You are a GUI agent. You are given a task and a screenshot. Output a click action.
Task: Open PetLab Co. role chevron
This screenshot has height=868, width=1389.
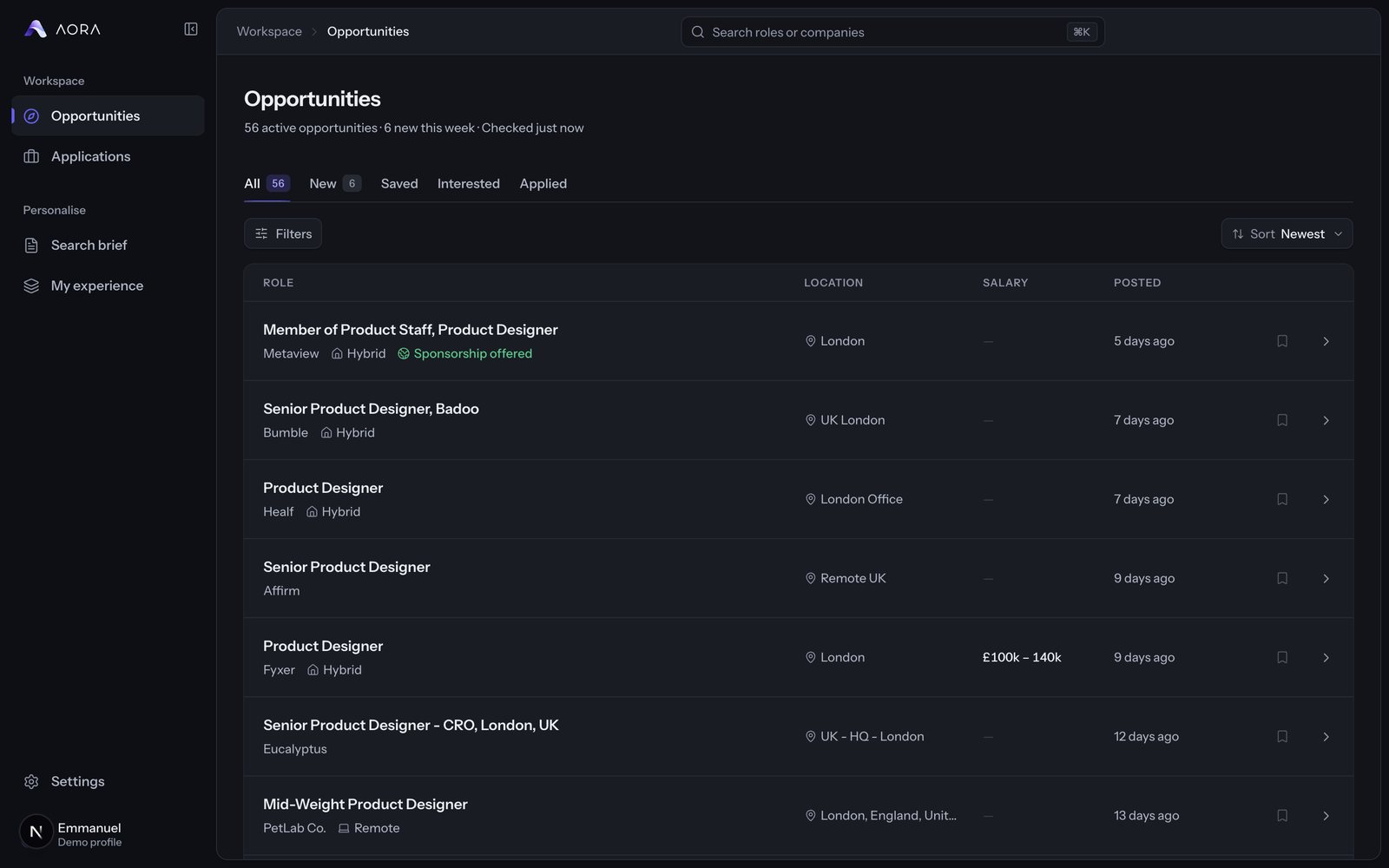[x=1326, y=815]
